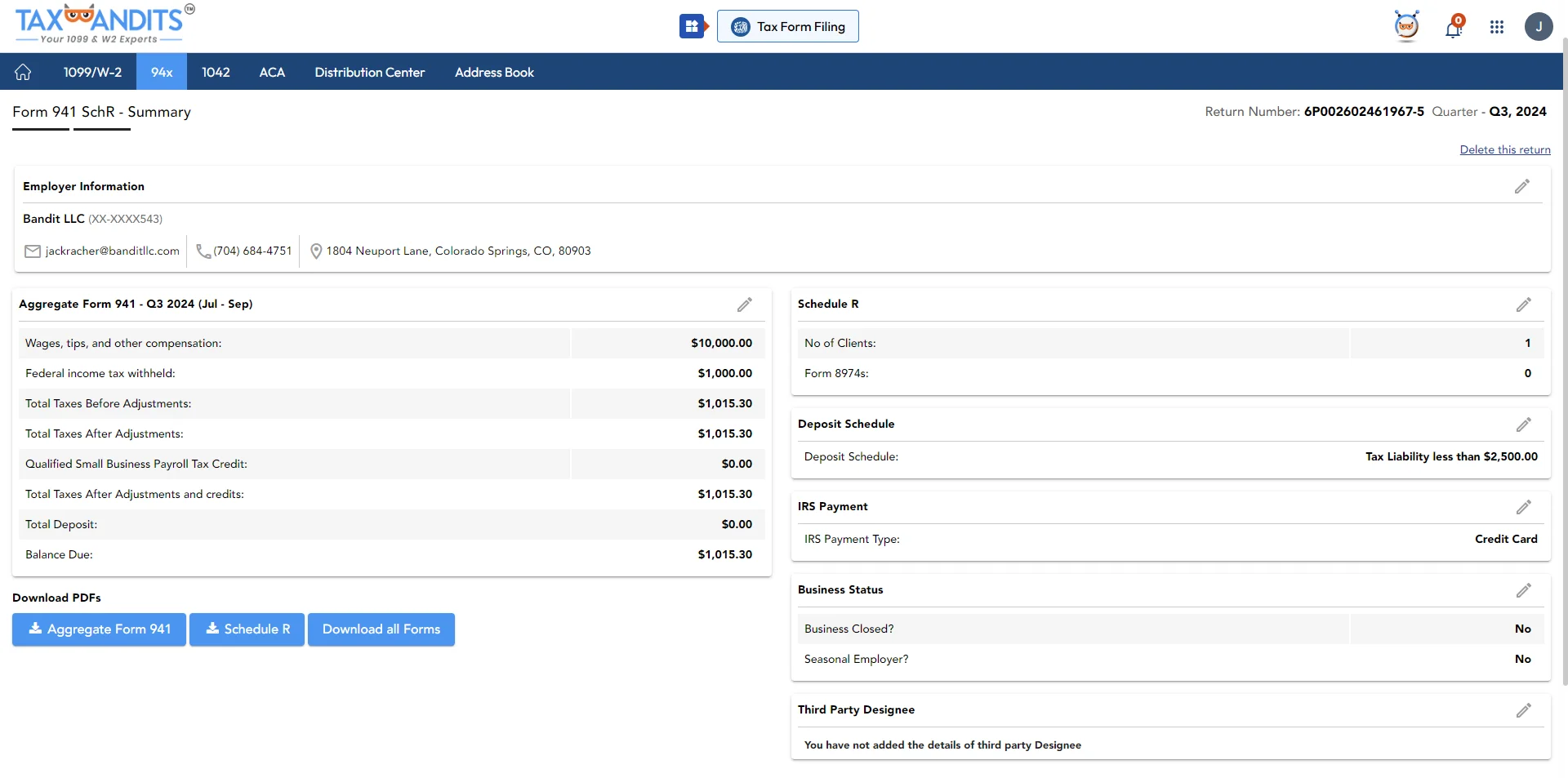Click the Total Deposit $0.00 value
The image size is (1568, 778).
coord(737,524)
